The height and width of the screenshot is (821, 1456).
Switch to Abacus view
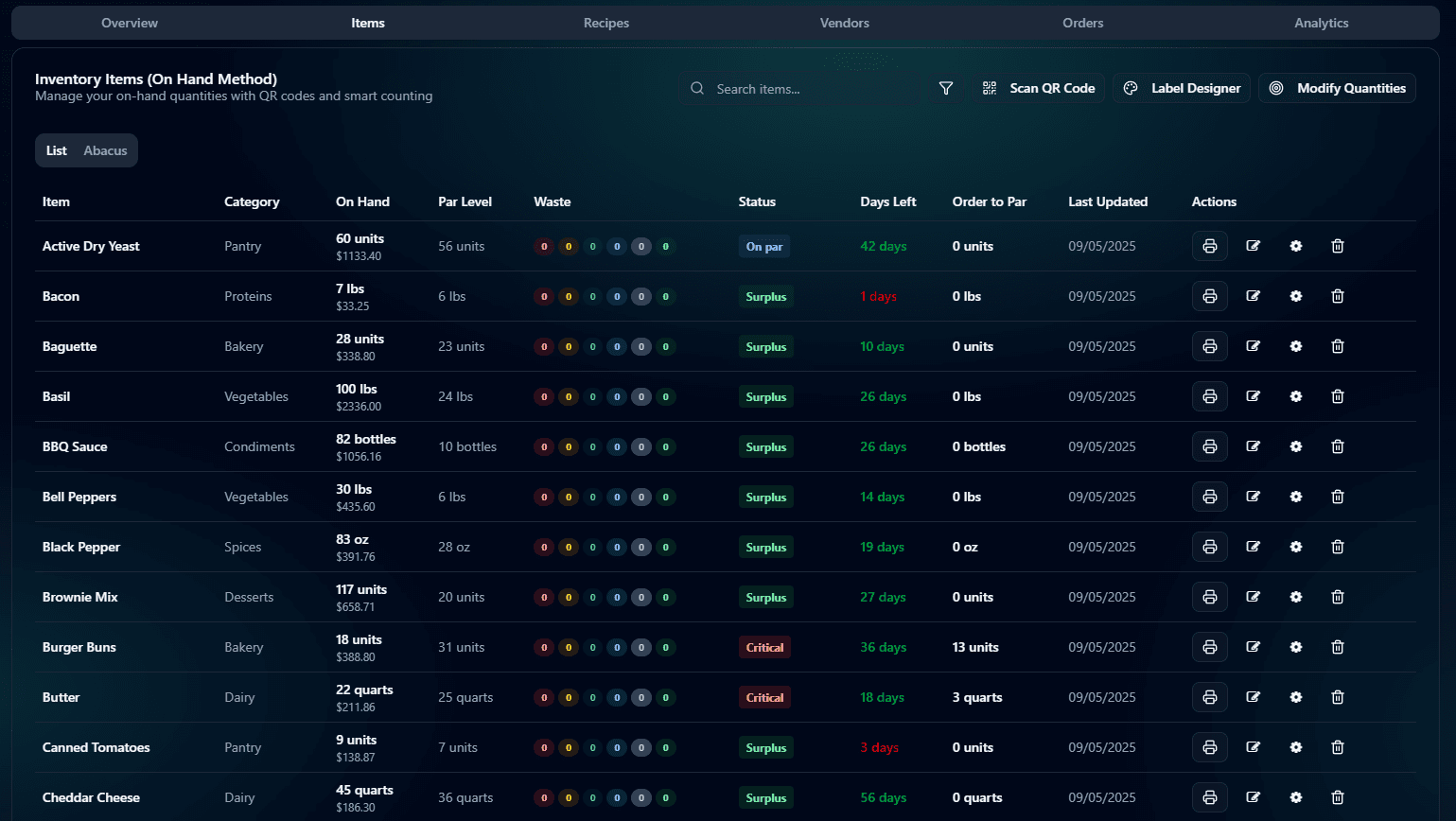tap(105, 150)
